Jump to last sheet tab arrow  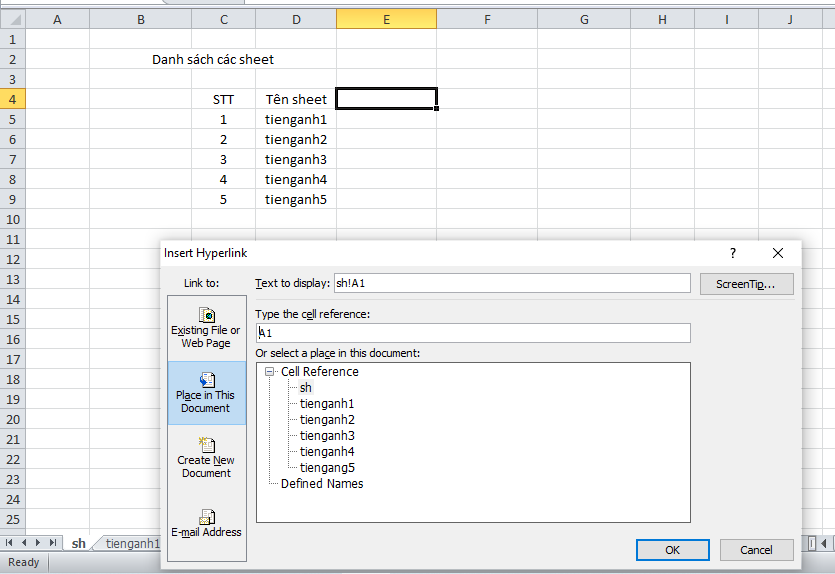click(52, 543)
